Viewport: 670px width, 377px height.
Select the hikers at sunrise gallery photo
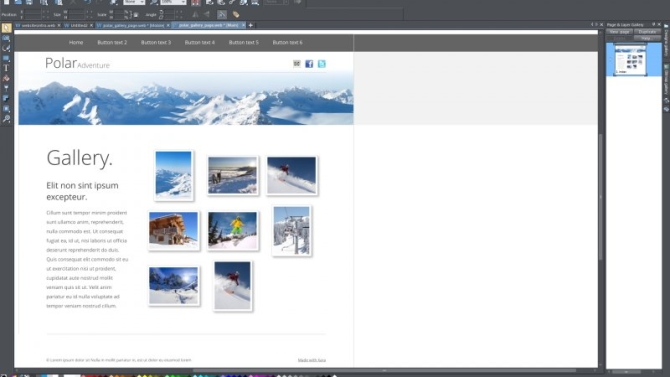pyautogui.click(x=233, y=176)
